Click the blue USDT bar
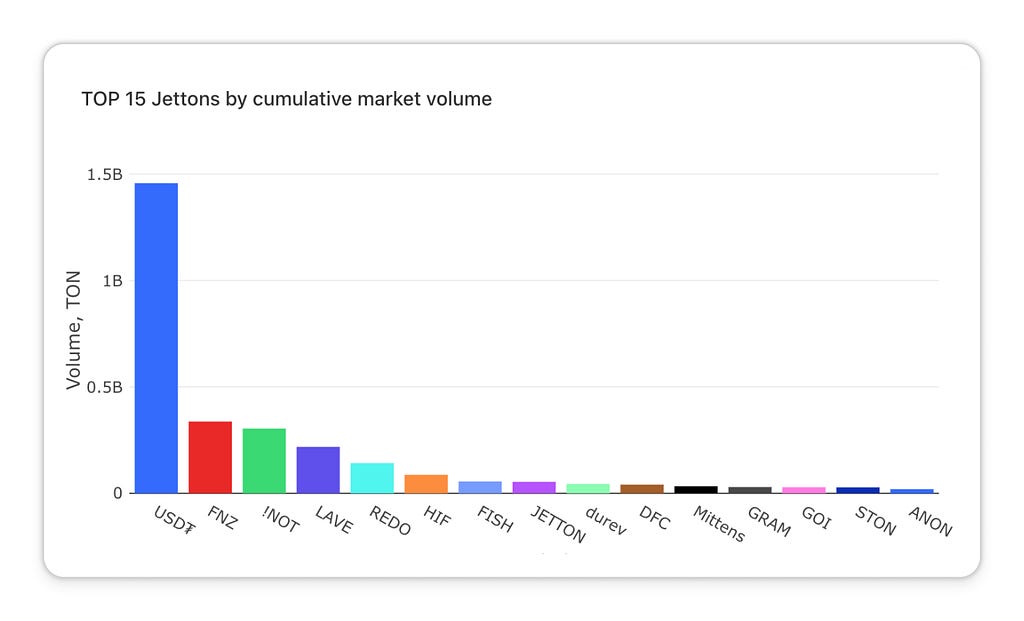The height and width of the screenshot is (621, 1024). pos(156,338)
